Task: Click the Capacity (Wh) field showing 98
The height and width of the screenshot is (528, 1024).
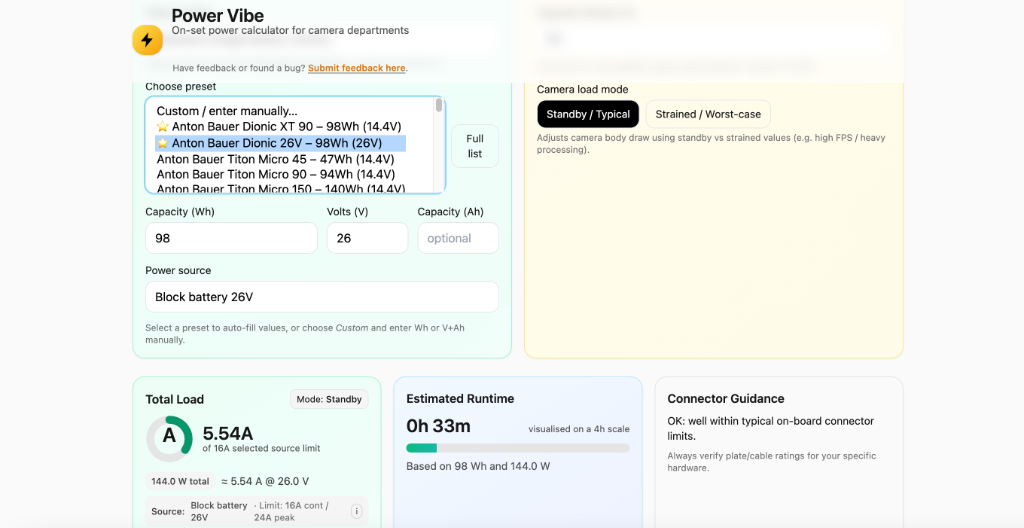Action: (x=231, y=239)
